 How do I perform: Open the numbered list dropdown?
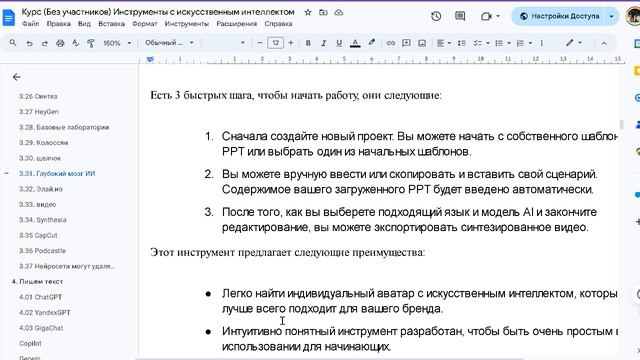(524, 43)
